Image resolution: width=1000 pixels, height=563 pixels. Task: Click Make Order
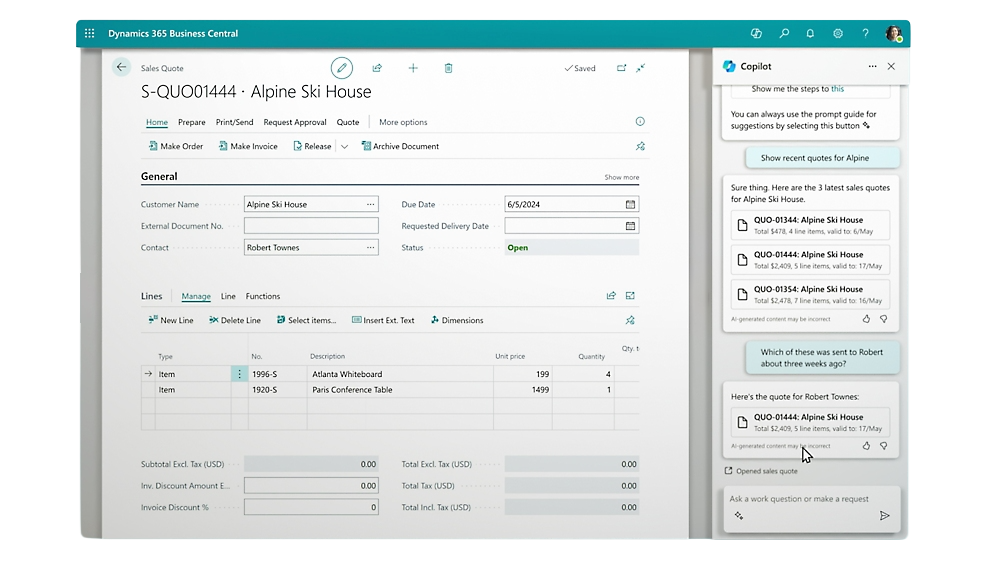click(175, 146)
